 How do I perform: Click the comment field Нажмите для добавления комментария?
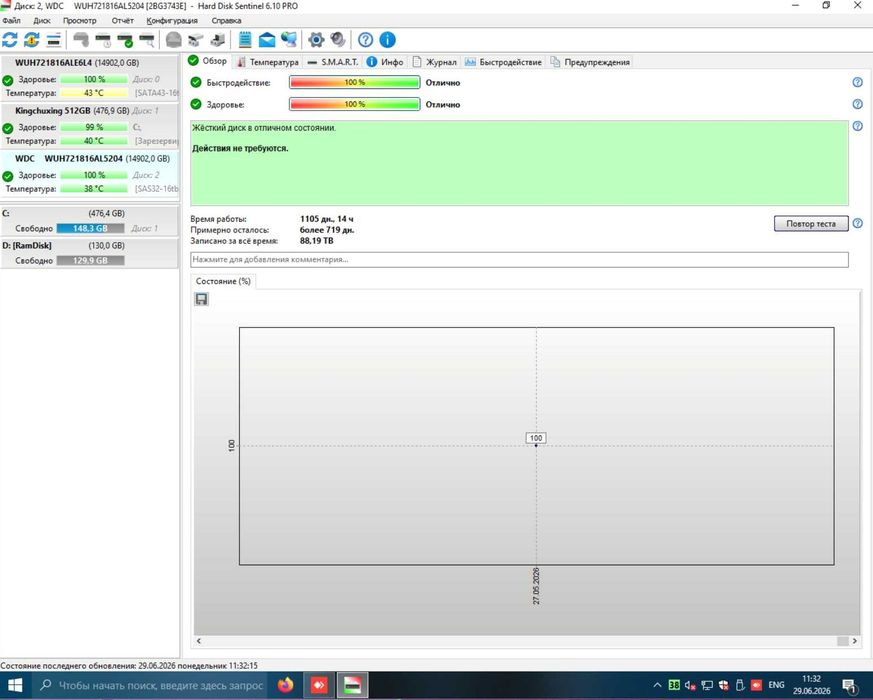[519, 260]
